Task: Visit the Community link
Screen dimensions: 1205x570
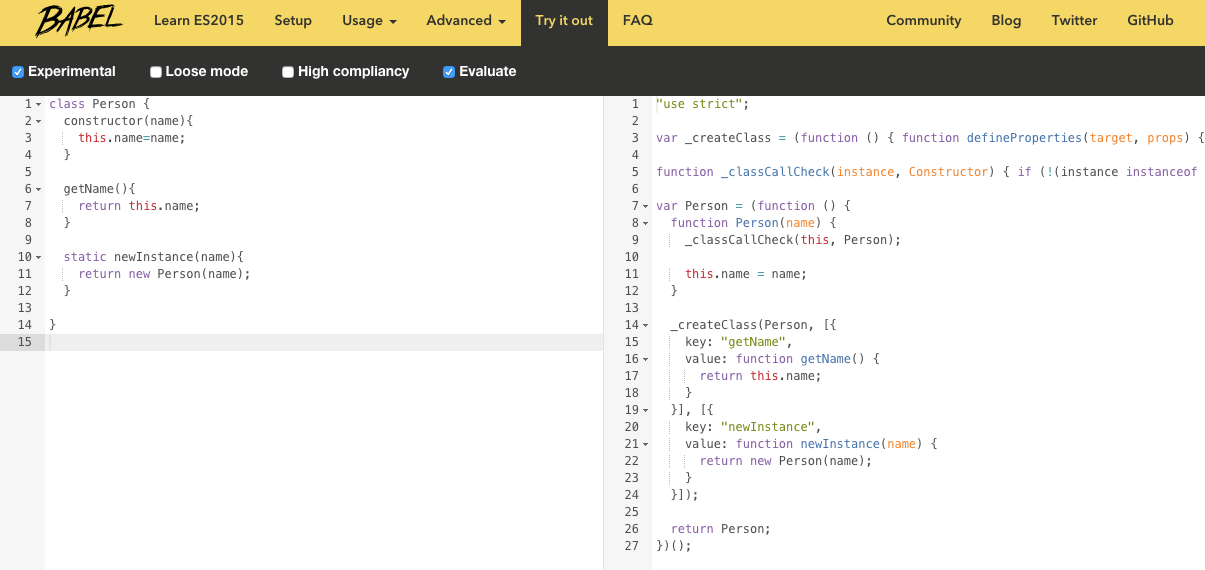Action: (x=923, y=21)
